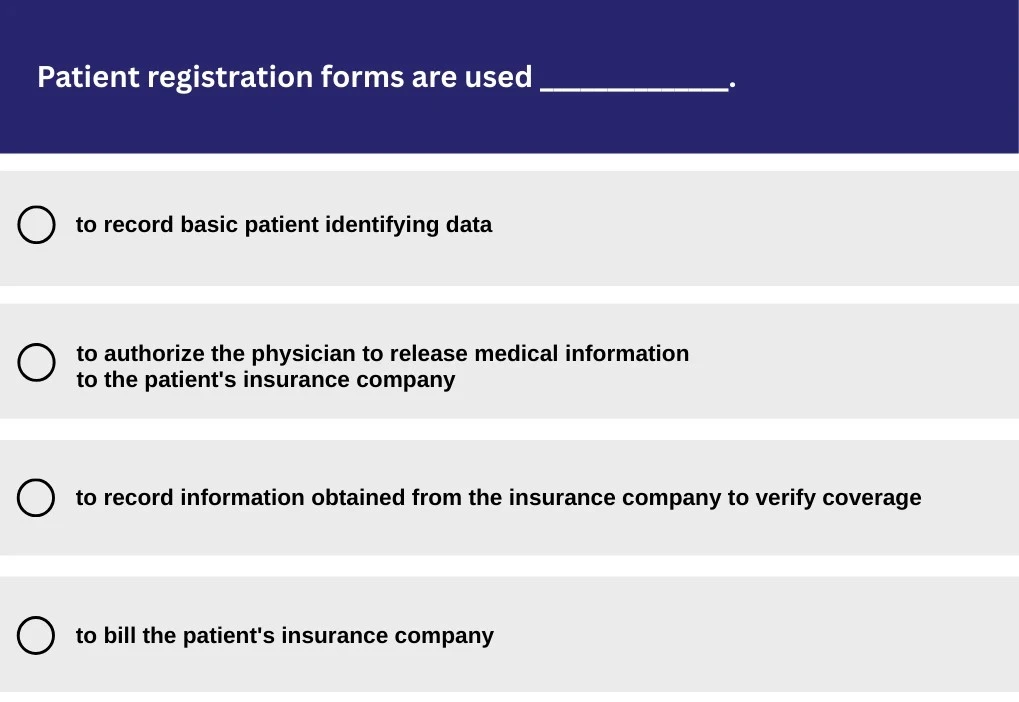Viewport: 1019px width, 702px height.
Task: Choose the radio button for authorizing physician release
Action: tap(36, 362)
